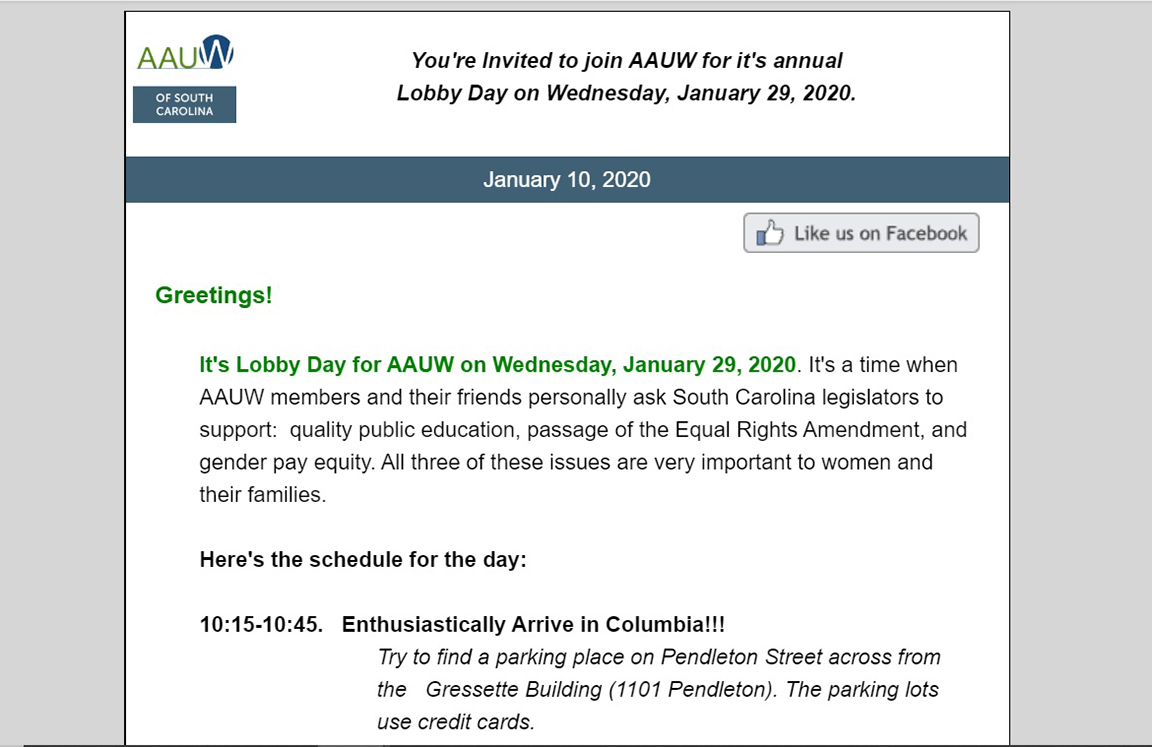The width and height of the screenshot is (1152, 747).
Task: Select the OF SOUTH CAROLINA badge
Action: [x=184, y=104]
